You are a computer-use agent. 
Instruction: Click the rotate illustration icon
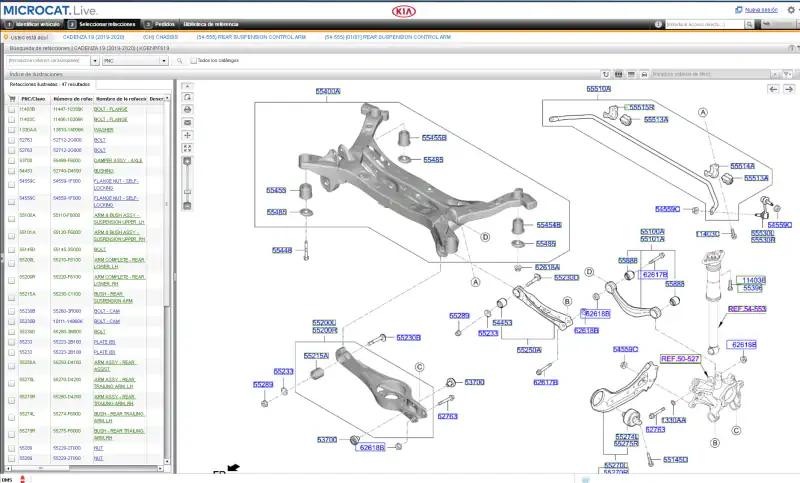coord(187,98)
